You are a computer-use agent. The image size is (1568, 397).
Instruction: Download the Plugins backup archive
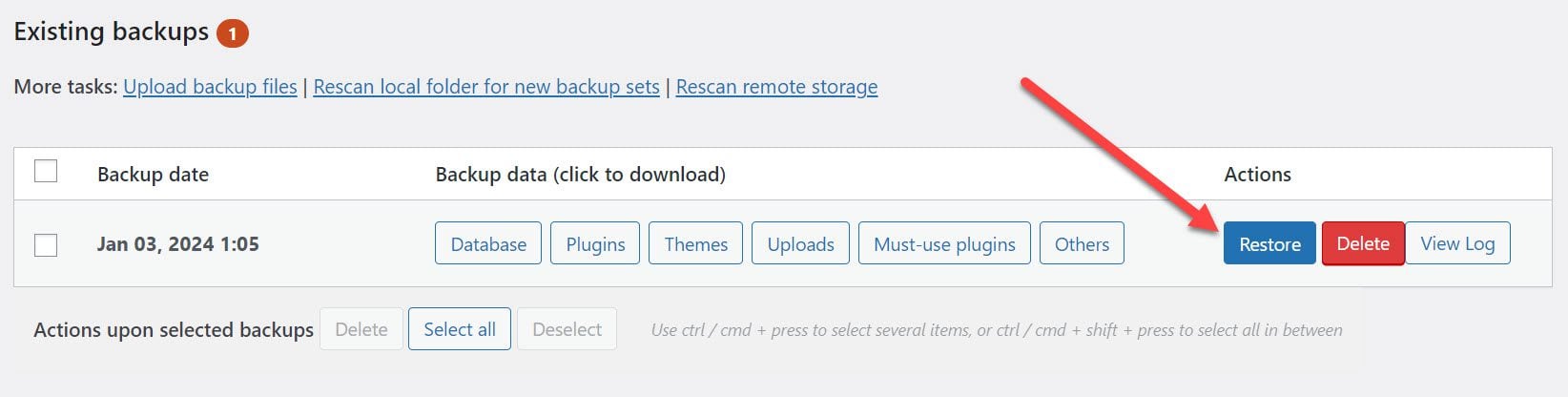pyautogui.click(x=595, y=243)
